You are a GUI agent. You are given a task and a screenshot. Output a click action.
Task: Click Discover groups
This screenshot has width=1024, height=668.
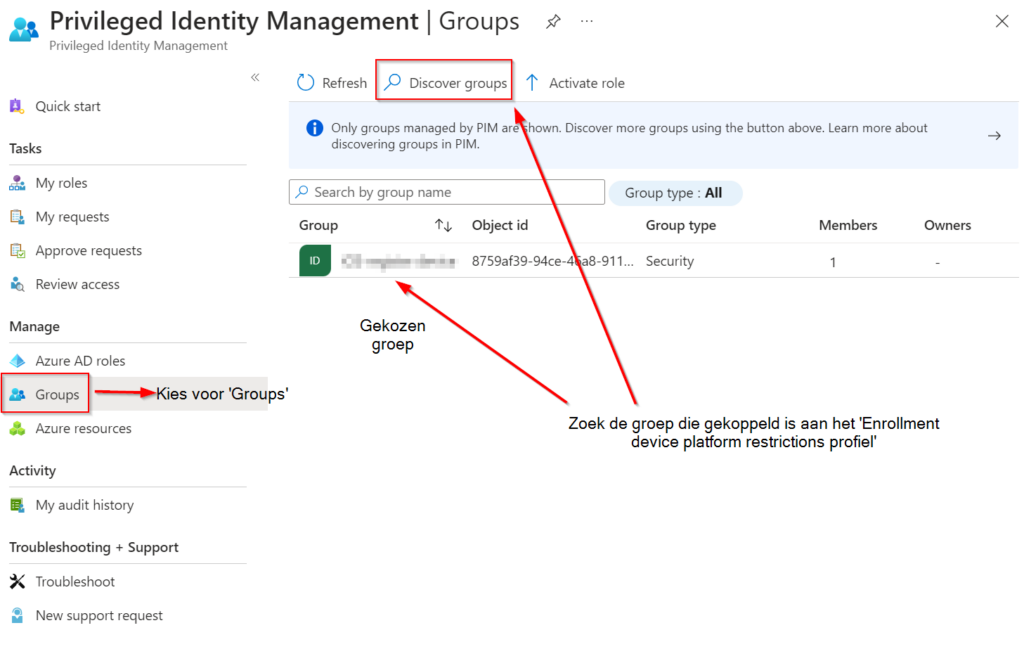tap(445, 83)
